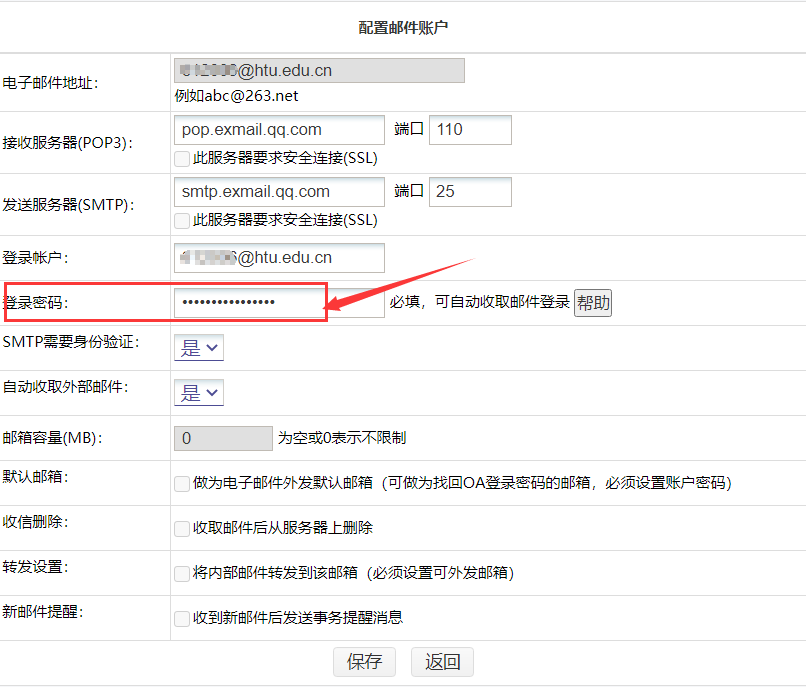Screen dimensions: 806x687
Task: Click the 邮箱容量 capacity field
Action: (x=223, y=438)
